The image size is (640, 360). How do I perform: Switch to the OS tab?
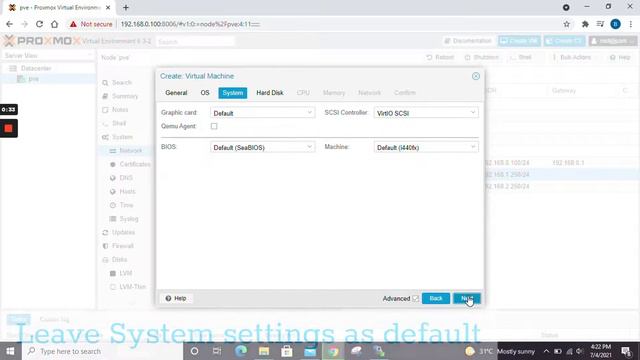pos(205,93)
